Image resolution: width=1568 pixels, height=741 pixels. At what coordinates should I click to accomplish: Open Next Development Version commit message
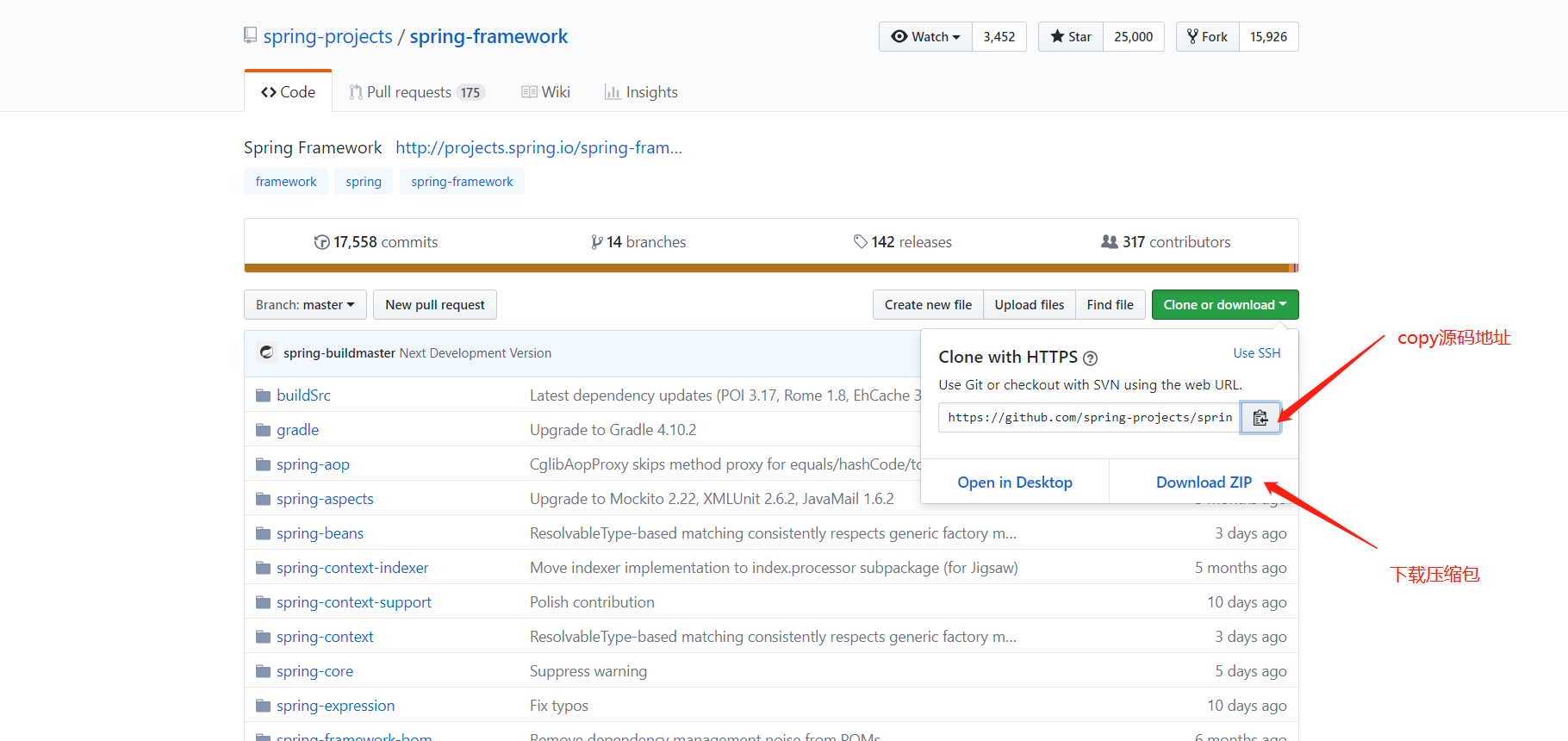coord(476,353)
